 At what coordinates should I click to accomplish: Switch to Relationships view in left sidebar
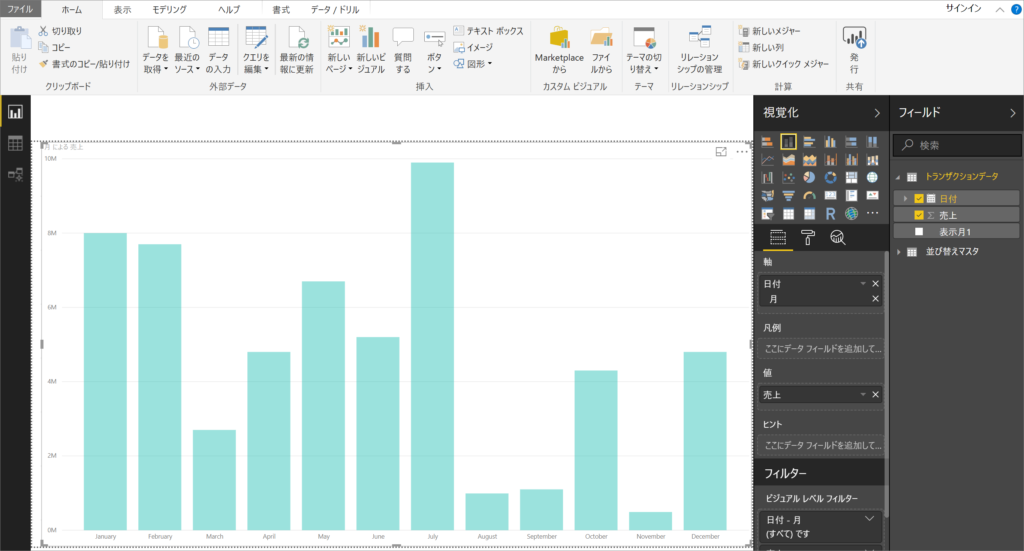[x=15, y=174]
